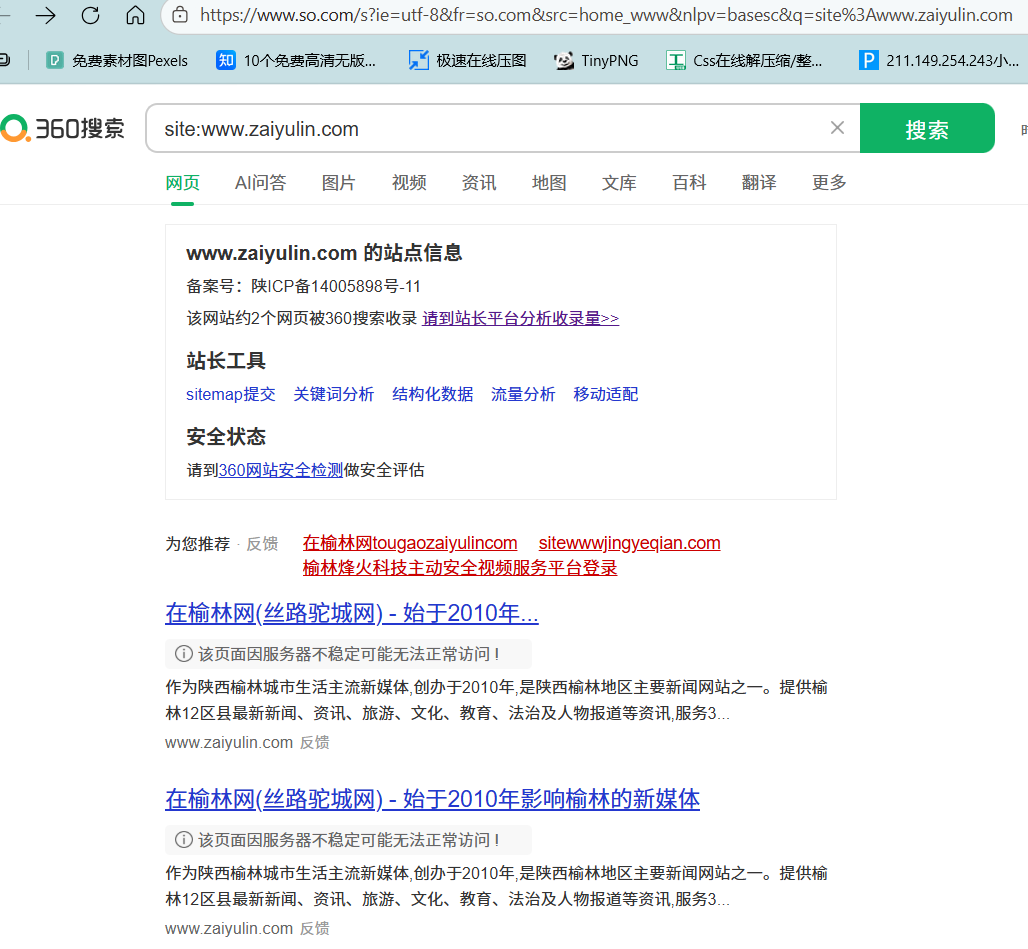
Task: Click the 360搜索 logo
Action: 62,128
